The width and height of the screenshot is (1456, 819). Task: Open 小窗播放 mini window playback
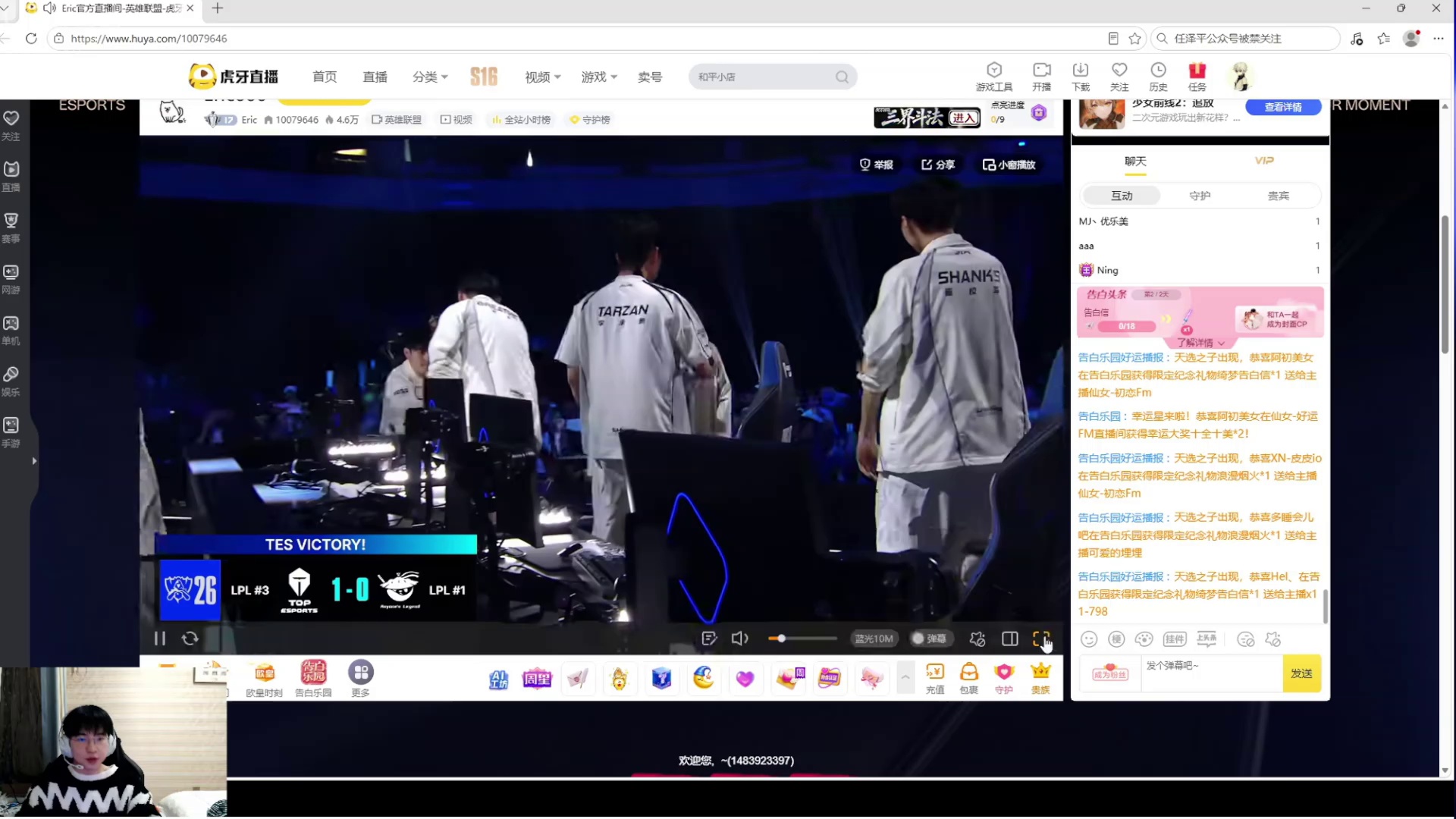[x=1009, y=165]
